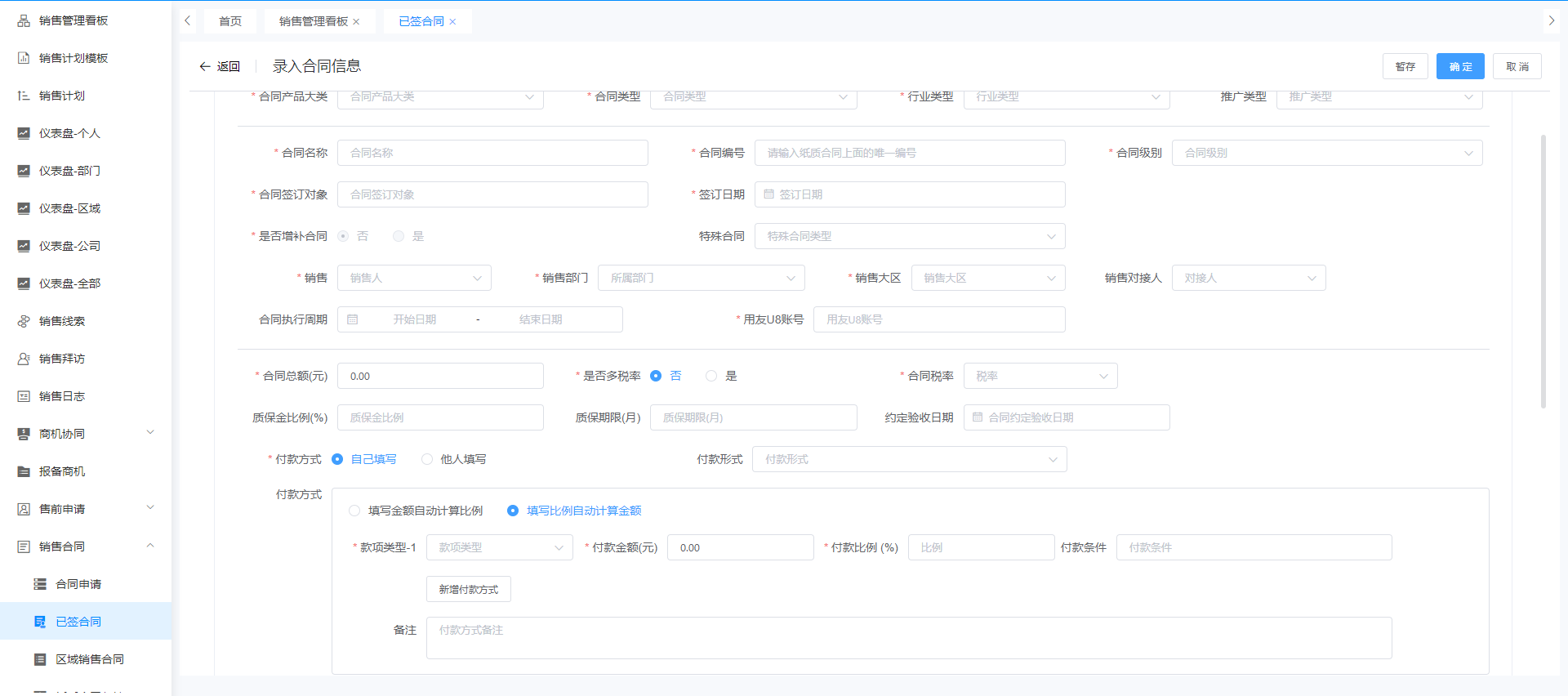Click the 销售计划模板 sidebar icon
The height and width of the screenshot is (696, 1568).
pyautogui.click(x=24, y=58)
